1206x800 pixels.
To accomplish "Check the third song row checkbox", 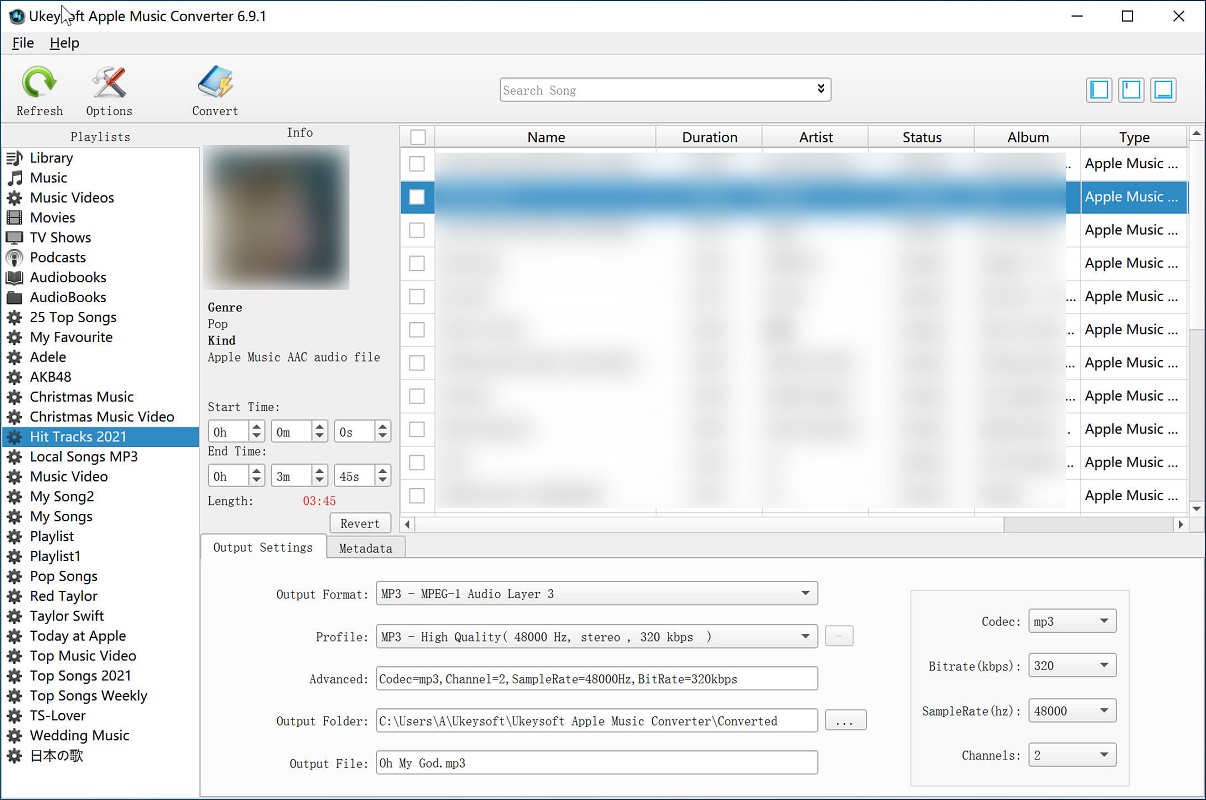I will (x=417, y=230).
